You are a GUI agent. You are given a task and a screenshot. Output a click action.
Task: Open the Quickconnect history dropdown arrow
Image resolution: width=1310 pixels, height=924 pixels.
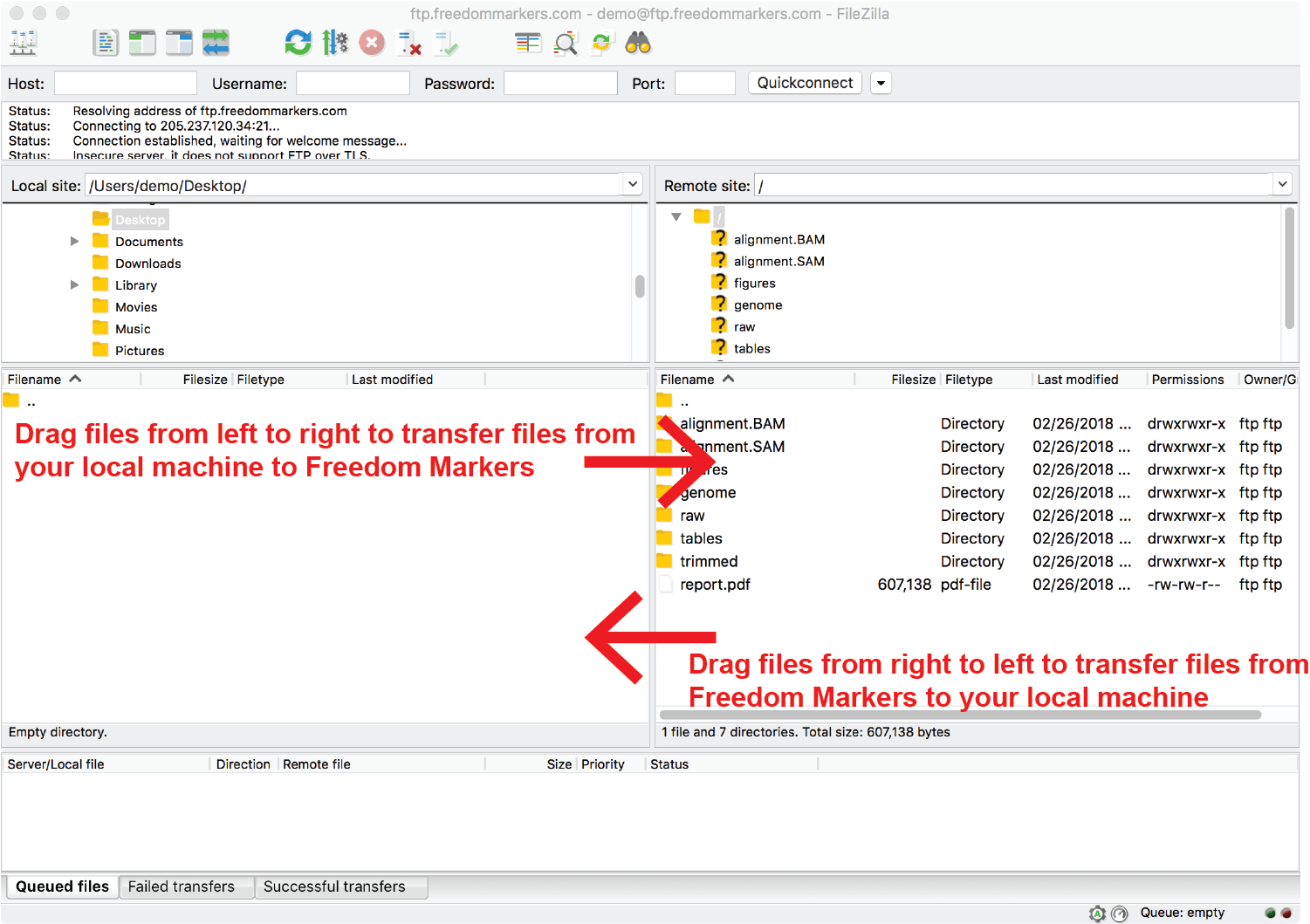881,84
